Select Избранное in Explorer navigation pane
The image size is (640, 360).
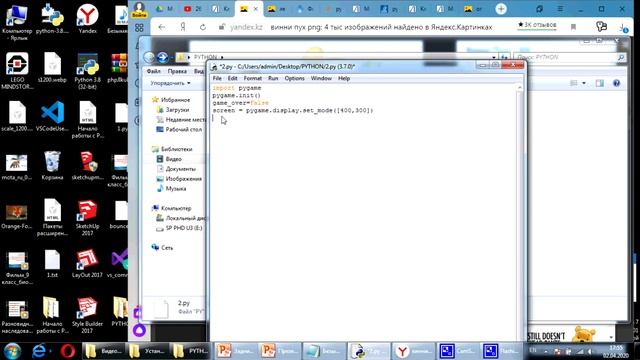171,100
